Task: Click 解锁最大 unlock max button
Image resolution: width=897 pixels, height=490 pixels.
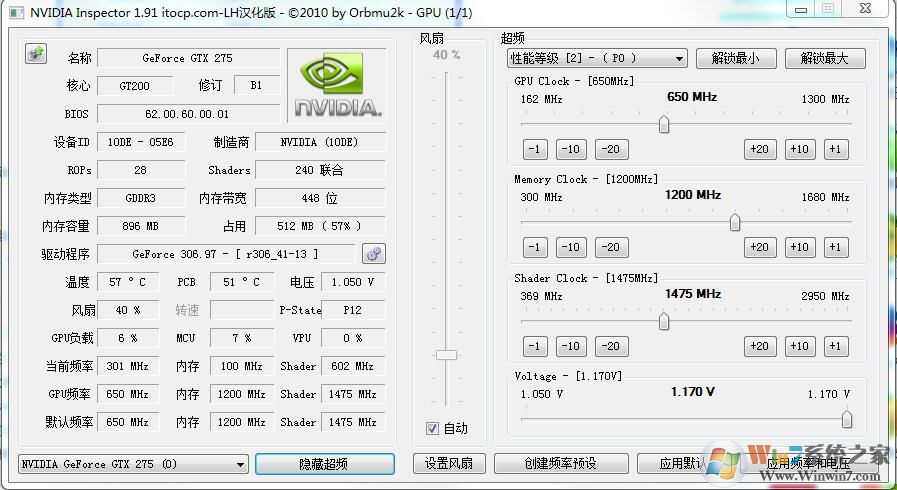Action: [824, 58]
